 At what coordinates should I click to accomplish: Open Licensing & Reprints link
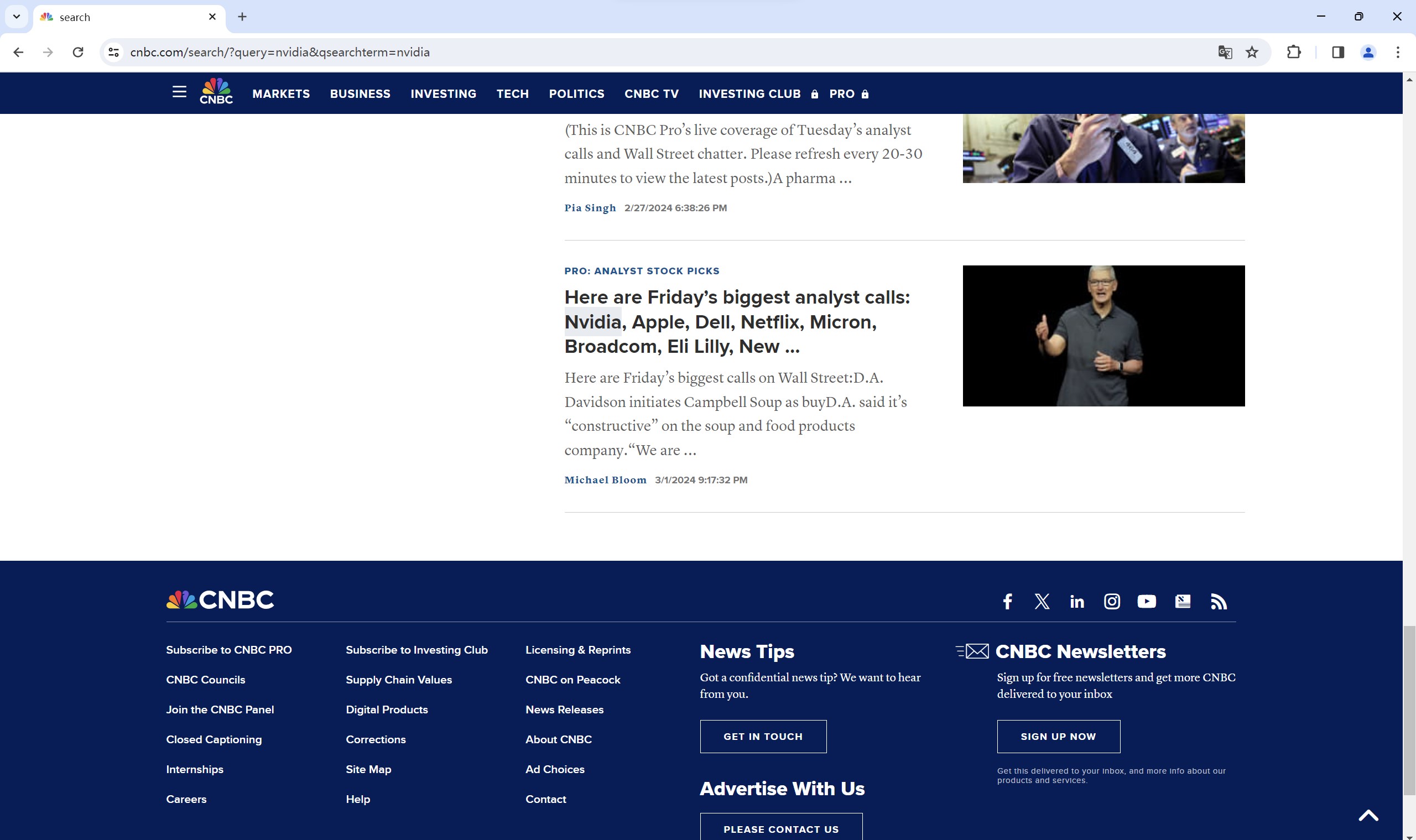point(577,650)
